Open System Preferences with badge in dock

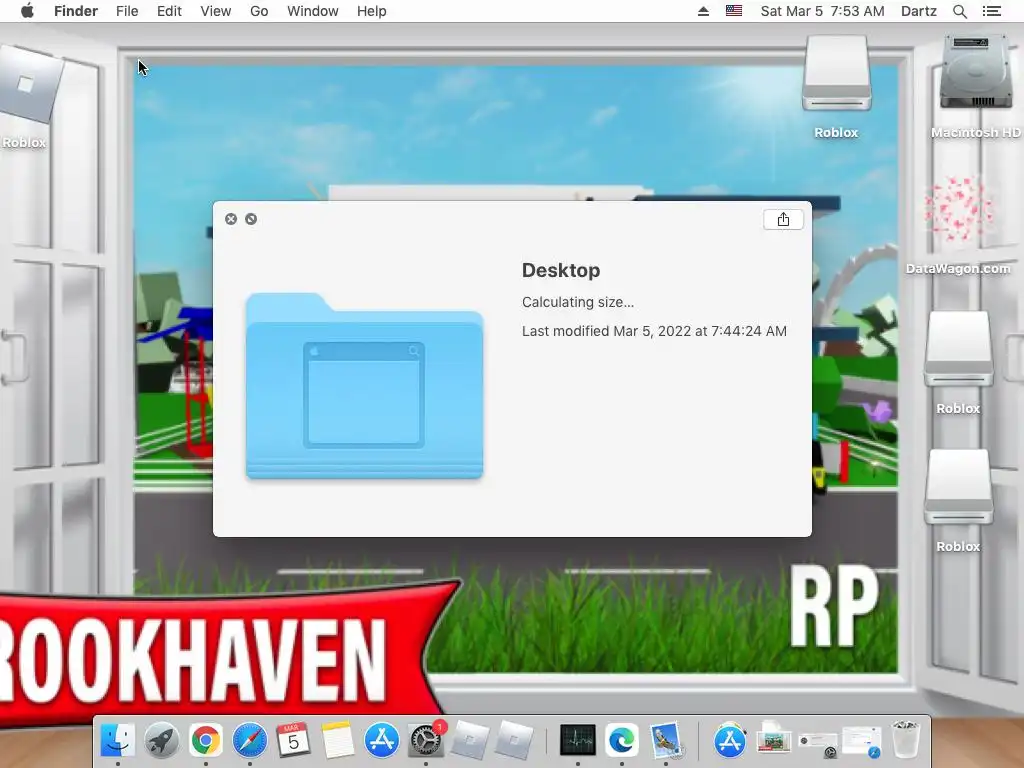[426, 741]
